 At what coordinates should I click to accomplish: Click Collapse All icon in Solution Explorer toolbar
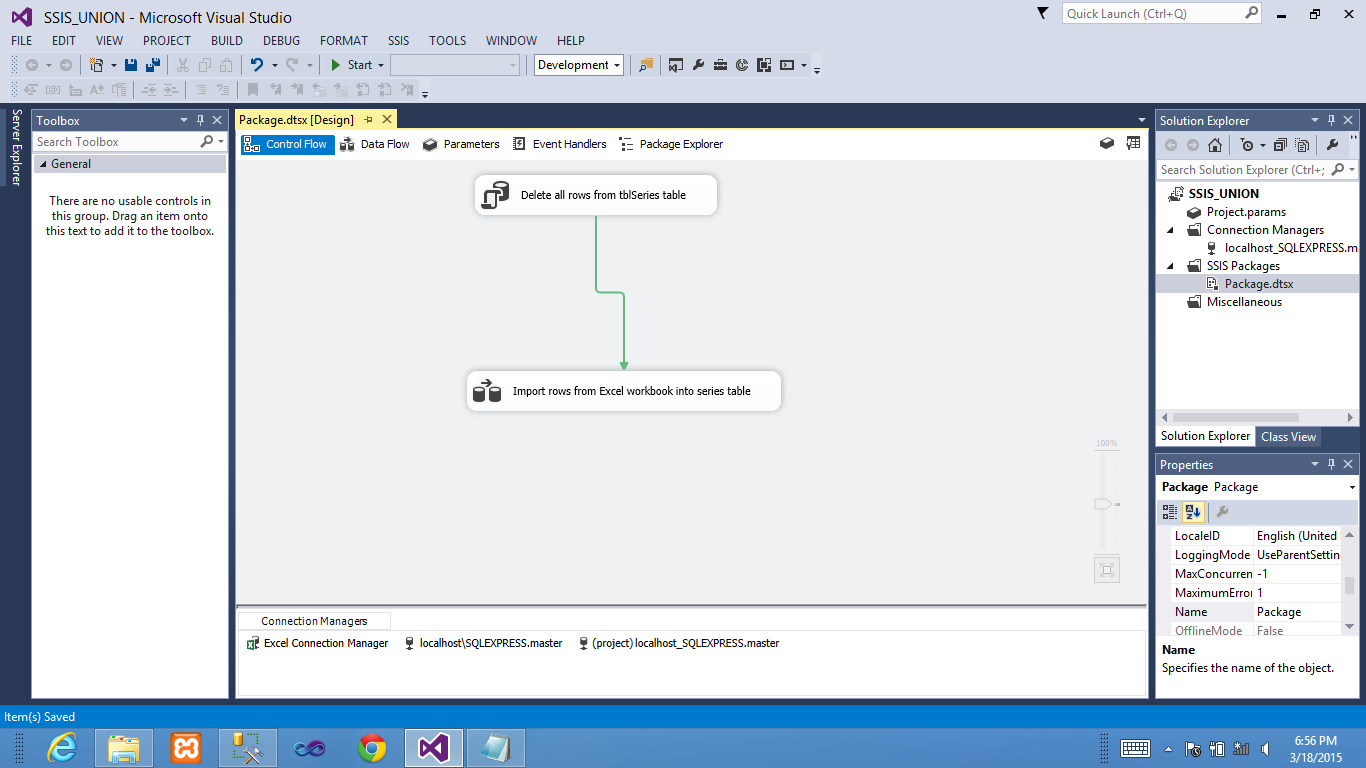tap(1281, 145)
